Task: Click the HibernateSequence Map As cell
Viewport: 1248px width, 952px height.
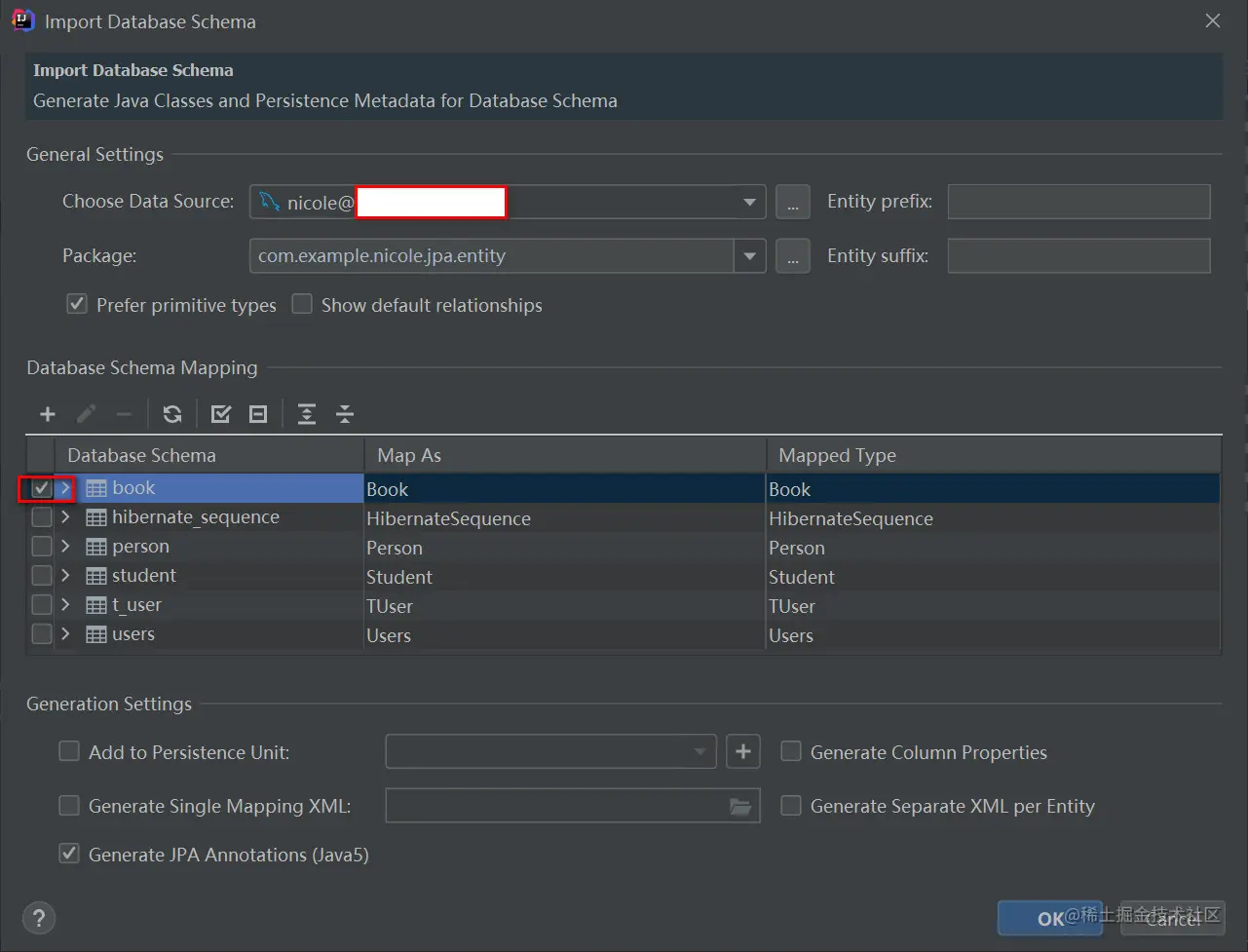Action: (x=565, y=518)
